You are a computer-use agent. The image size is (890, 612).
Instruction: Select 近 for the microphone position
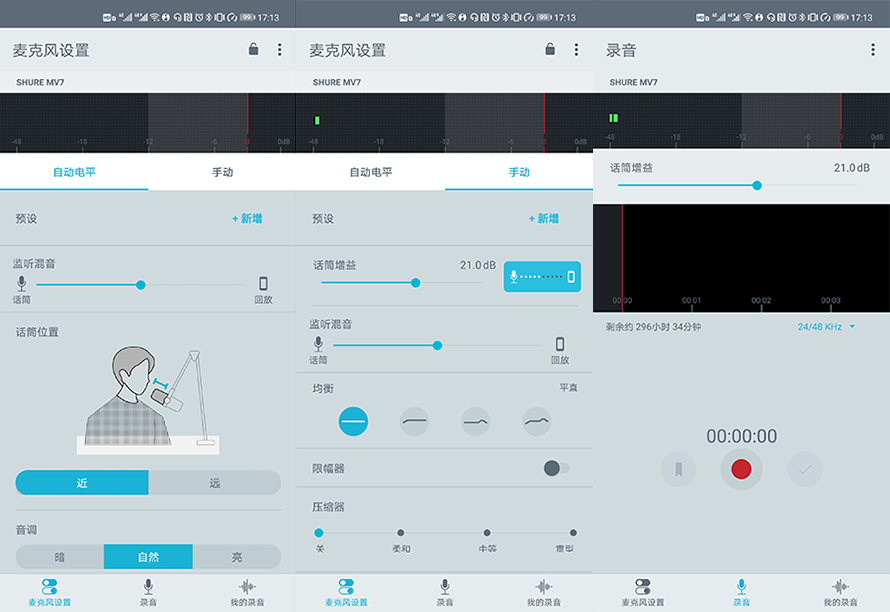coord(82,482)
